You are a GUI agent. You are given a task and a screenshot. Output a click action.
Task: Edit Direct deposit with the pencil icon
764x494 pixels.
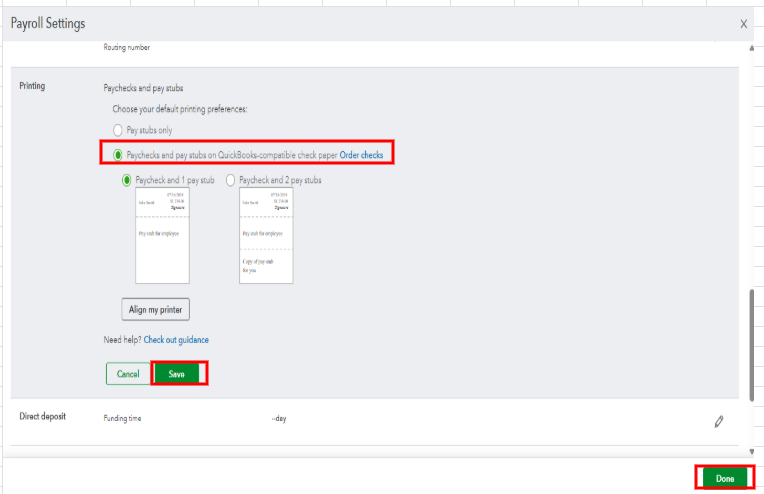(719, 421)
